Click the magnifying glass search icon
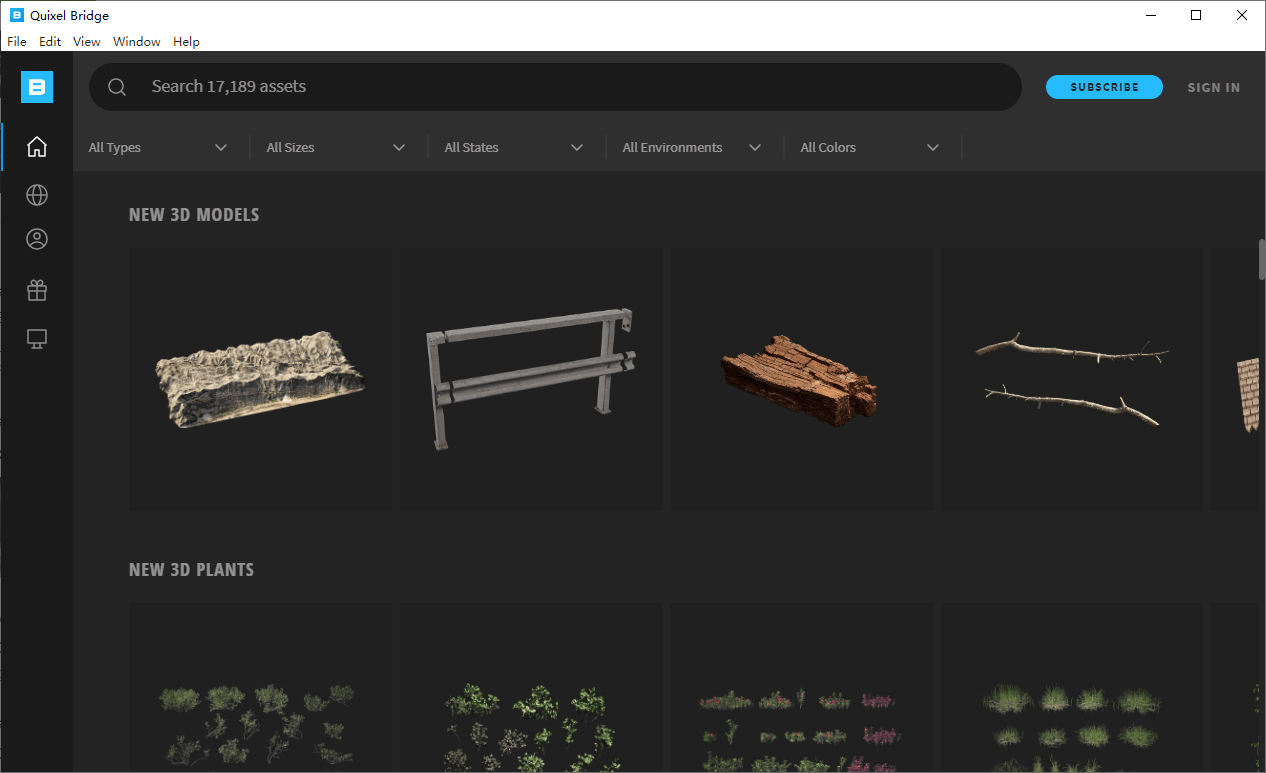This screenshot has width=1266, height=773. (x=117, y=87)
